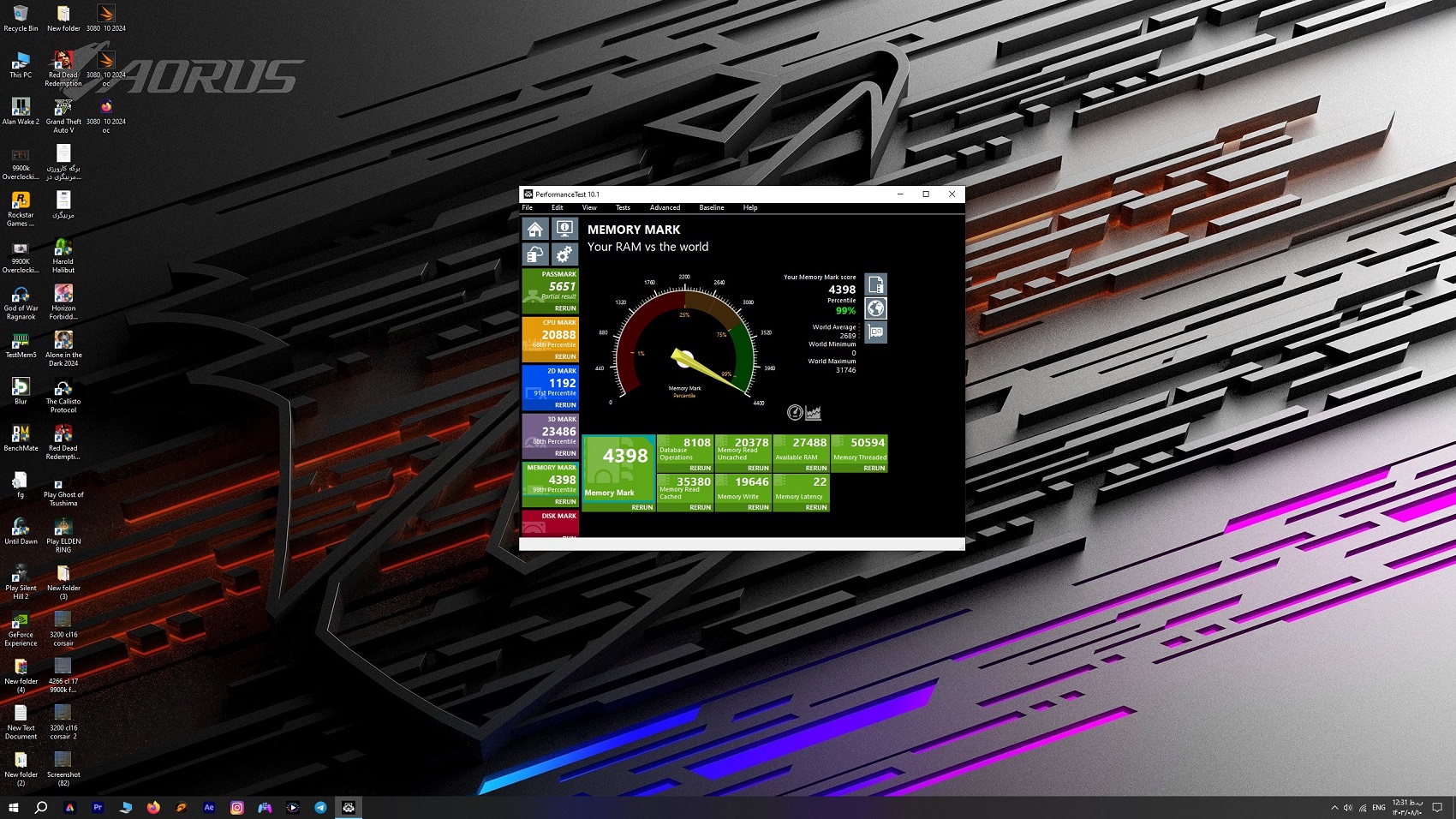
Task: Rerun the Memory Read Uncached test
Action: tap(758, 469)
